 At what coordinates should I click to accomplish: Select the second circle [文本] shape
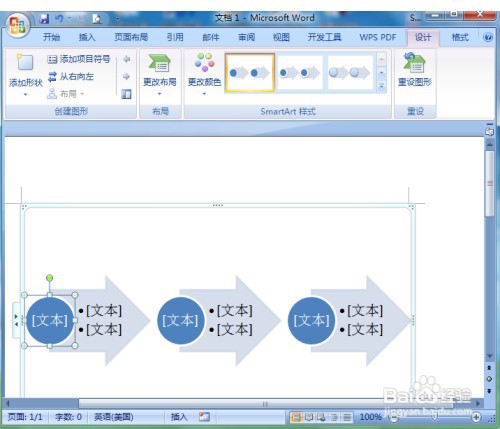180,320
